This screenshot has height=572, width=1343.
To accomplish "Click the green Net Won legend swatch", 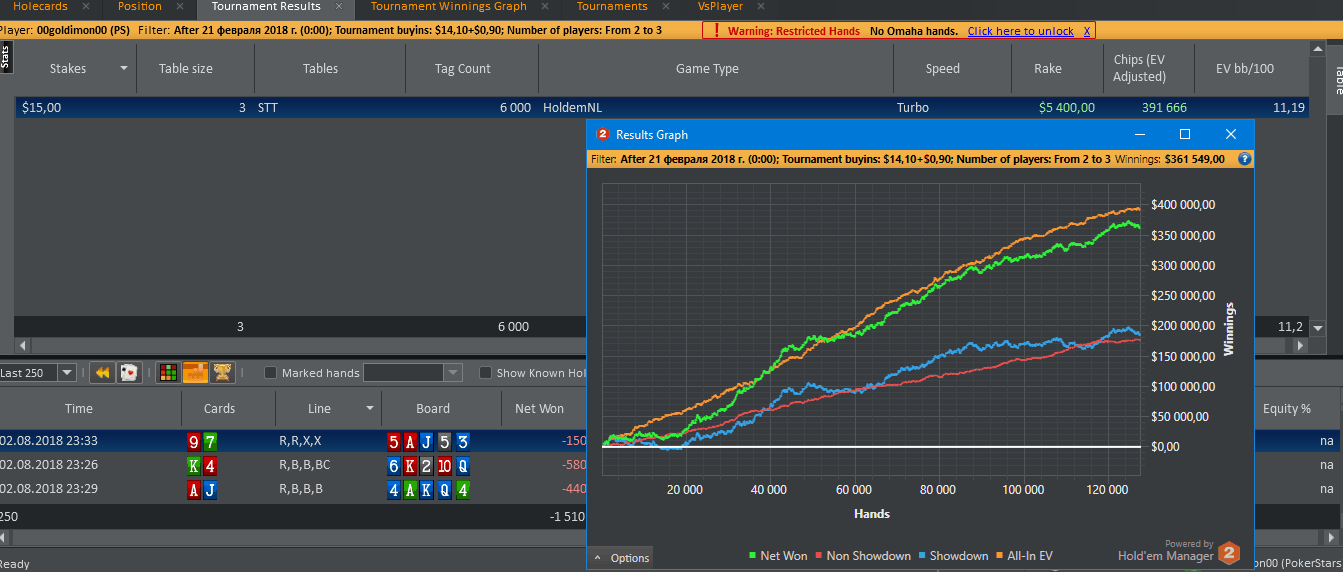I will pos(752,556).
